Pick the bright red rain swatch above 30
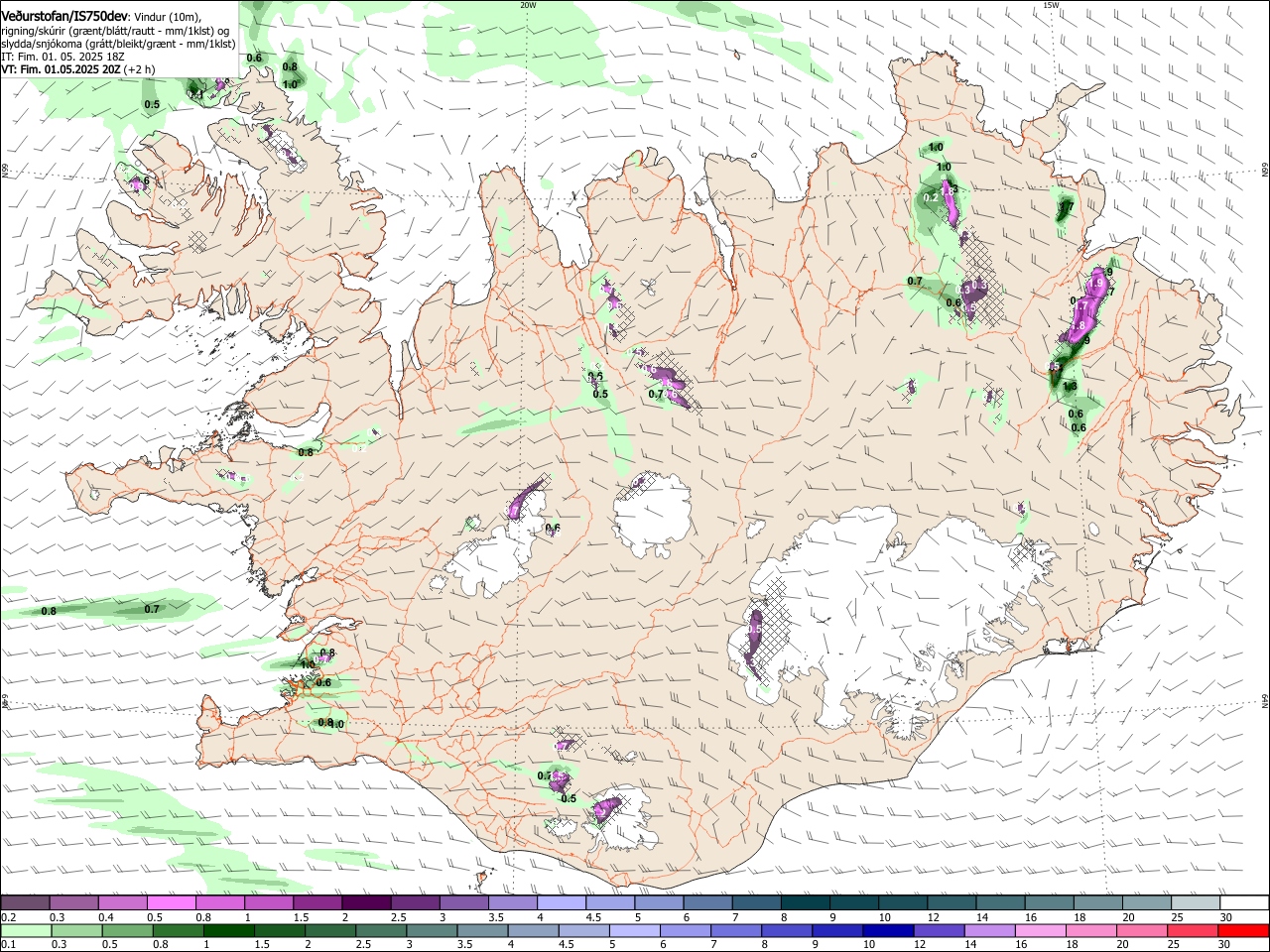This screenshot has height=952, width=1270. pos(1243,931)
